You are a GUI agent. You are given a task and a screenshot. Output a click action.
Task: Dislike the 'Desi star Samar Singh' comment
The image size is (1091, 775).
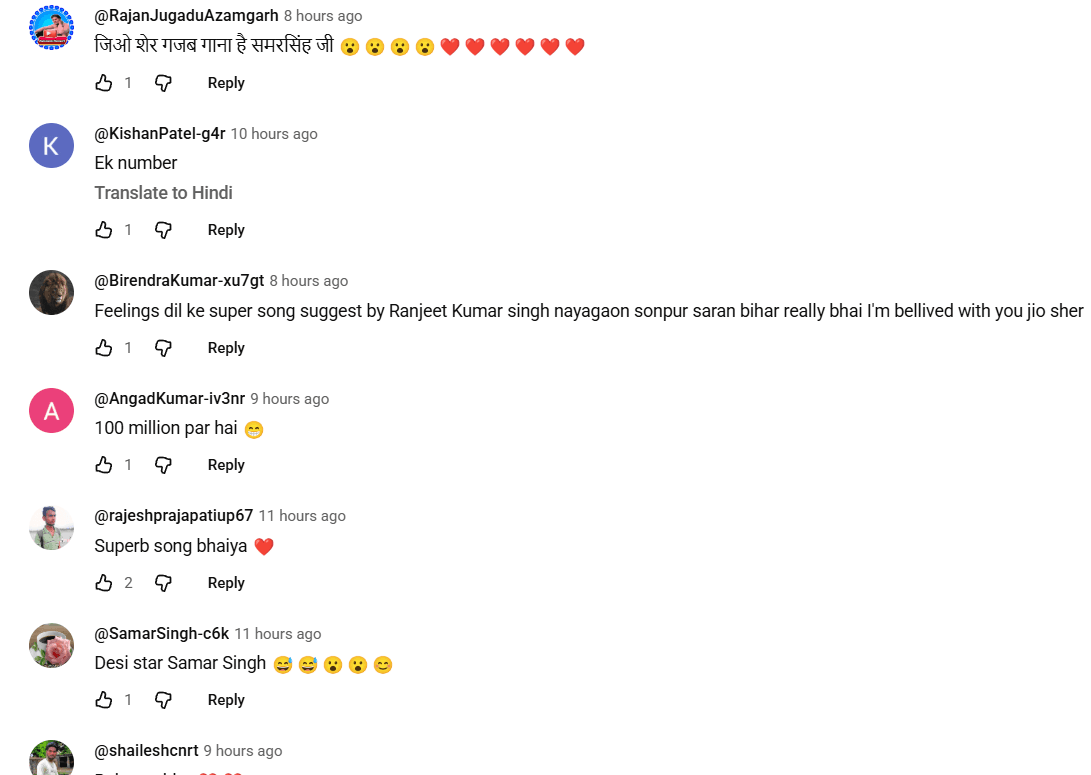[x=163, y=700]
